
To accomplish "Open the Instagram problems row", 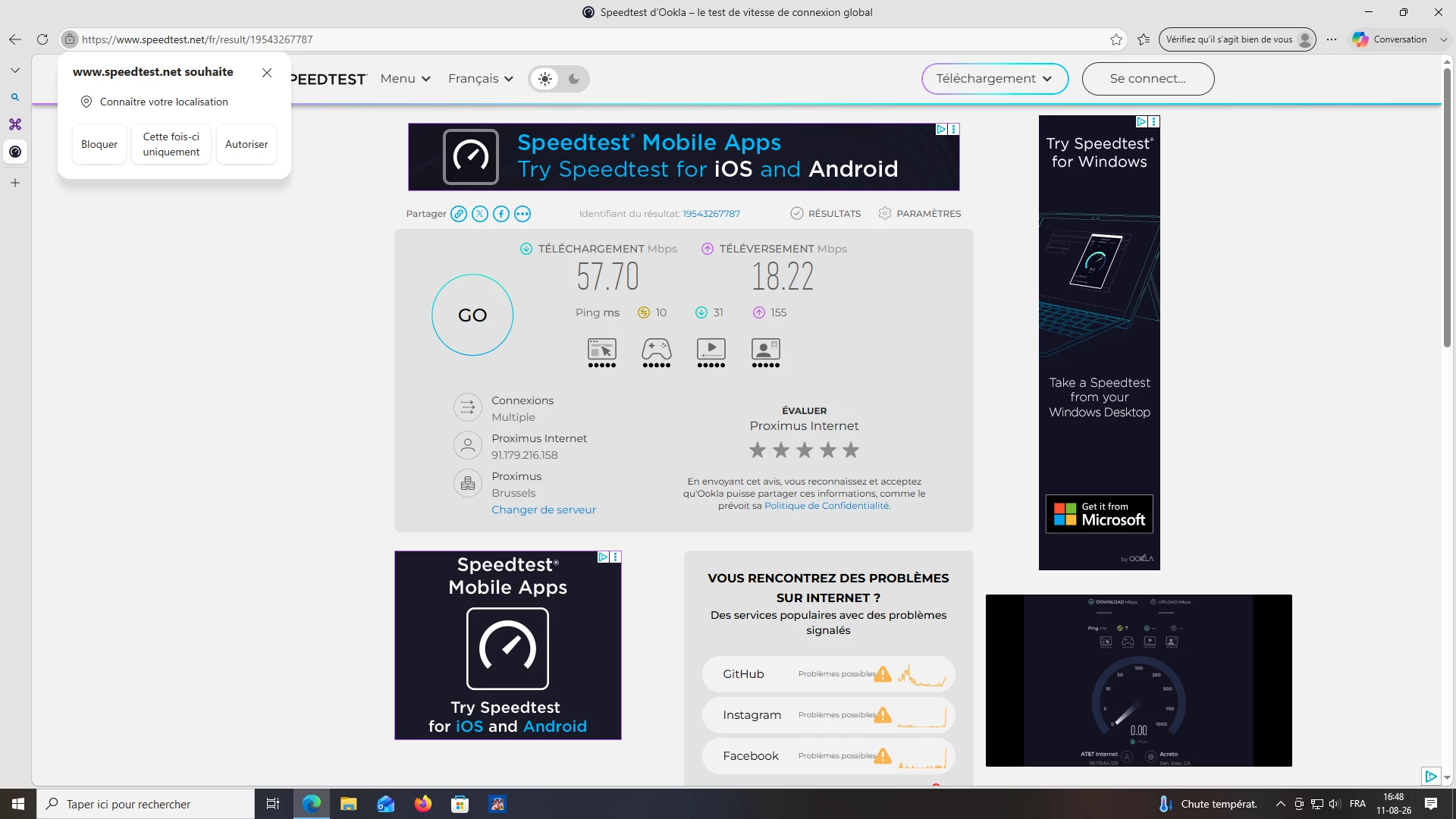I will click(828, 715).
